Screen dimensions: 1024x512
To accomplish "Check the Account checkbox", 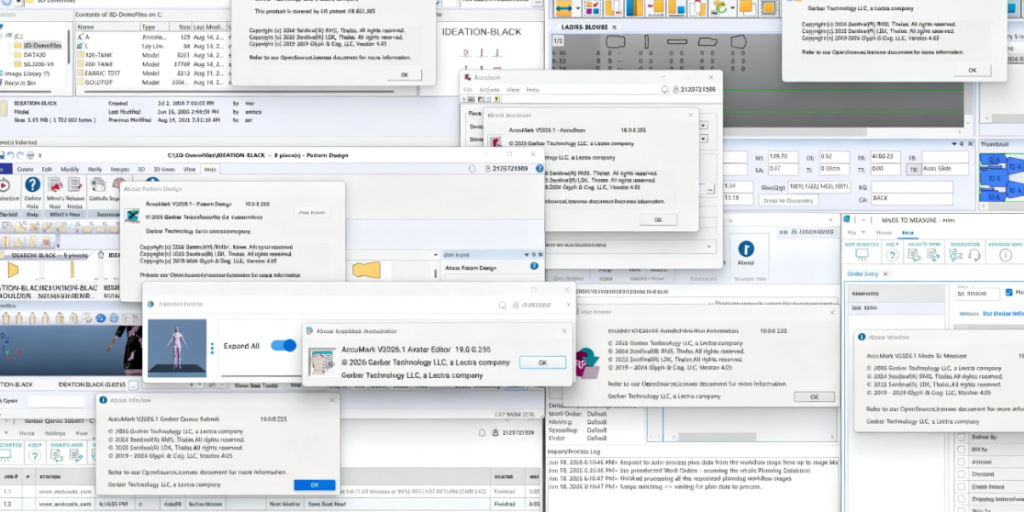I will click(961, 462).
